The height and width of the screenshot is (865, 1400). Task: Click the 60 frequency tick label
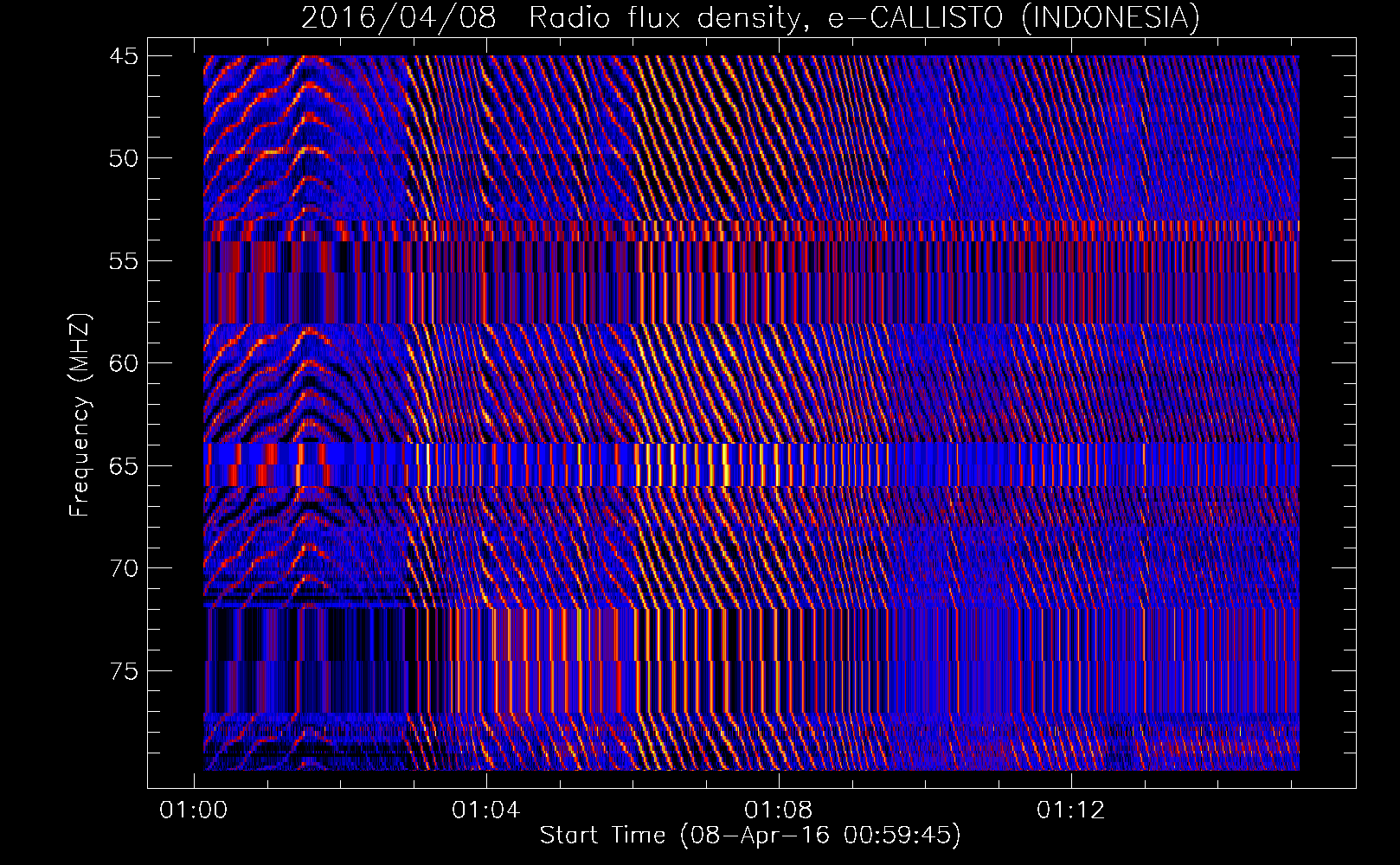[x=123, y=363]
